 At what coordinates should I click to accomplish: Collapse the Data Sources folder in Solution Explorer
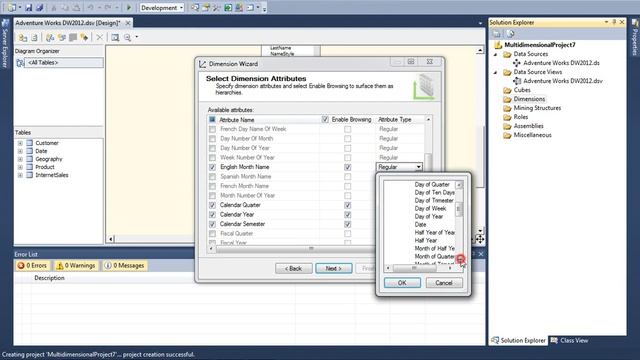click(x=496, y=54)
